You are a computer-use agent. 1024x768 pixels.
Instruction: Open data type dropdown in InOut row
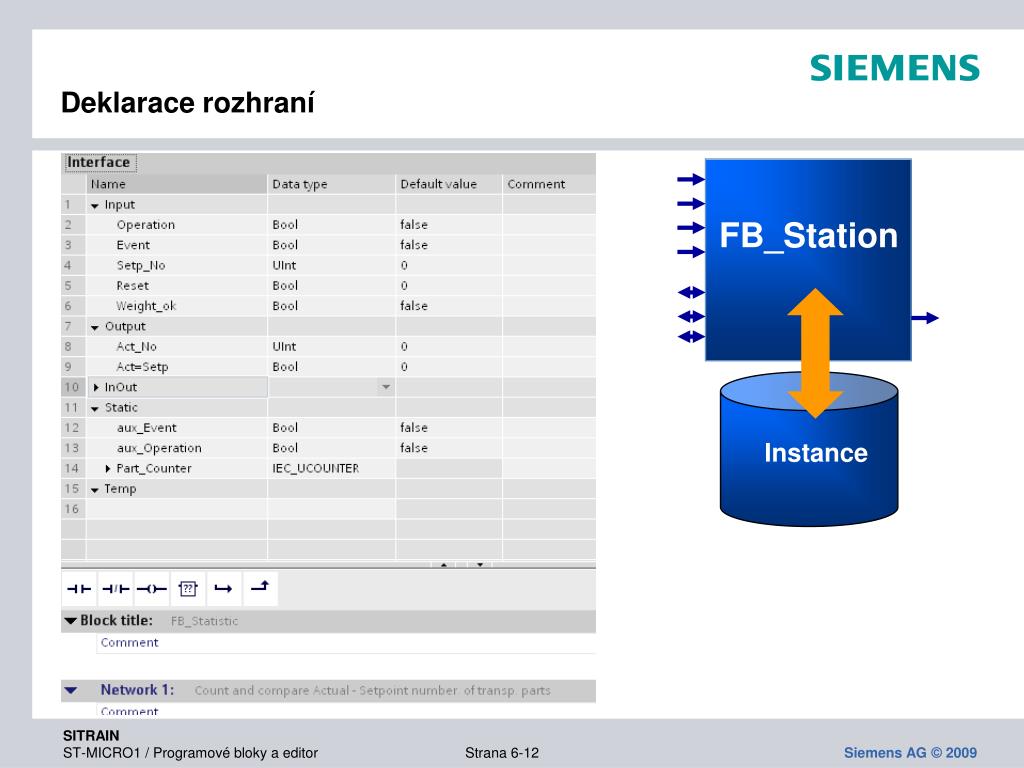click(x=386, y=387)
